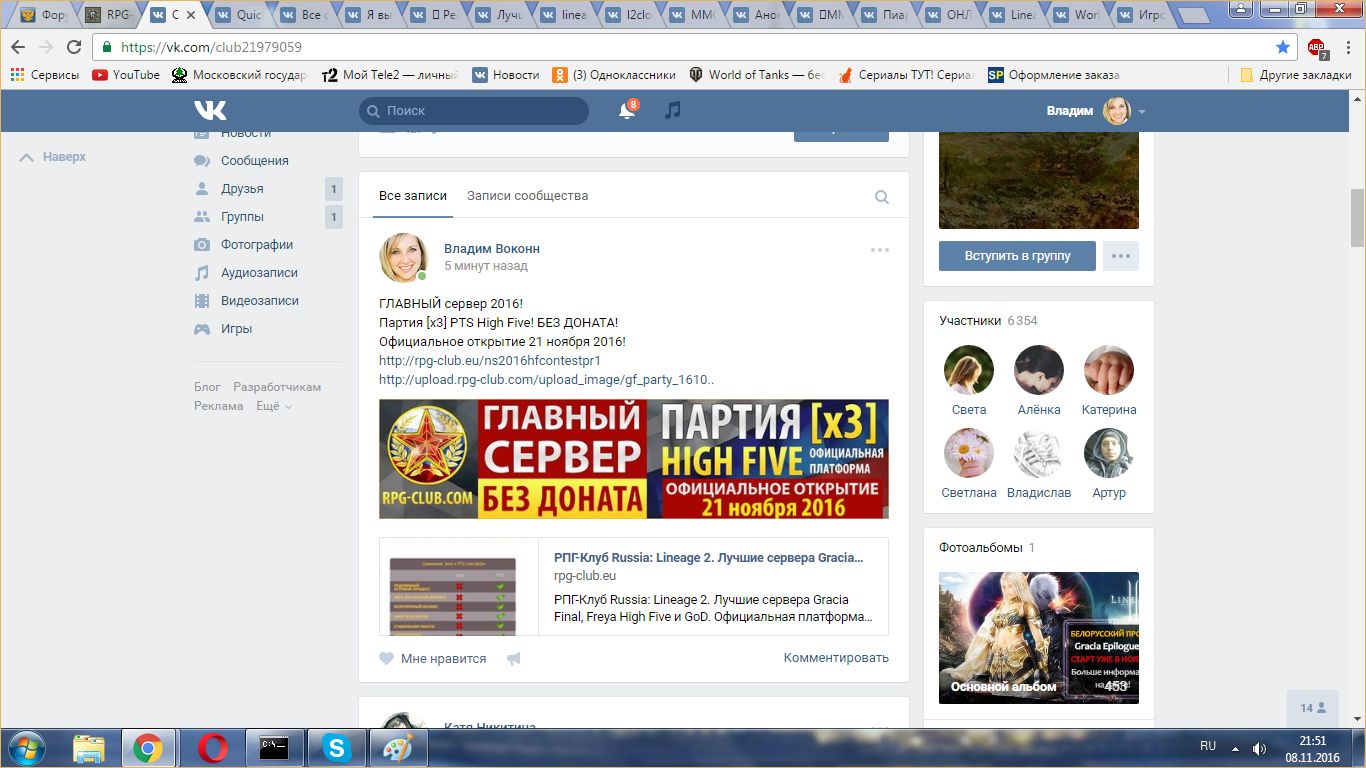Reload the page with the refresh icon

73,47
